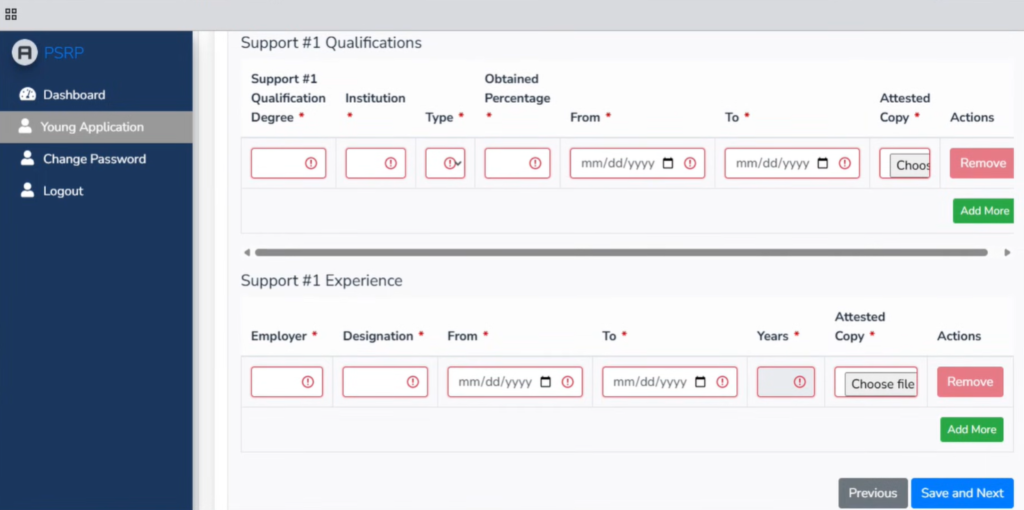Click the PSRP logo icon

click(x=25, y=53)
